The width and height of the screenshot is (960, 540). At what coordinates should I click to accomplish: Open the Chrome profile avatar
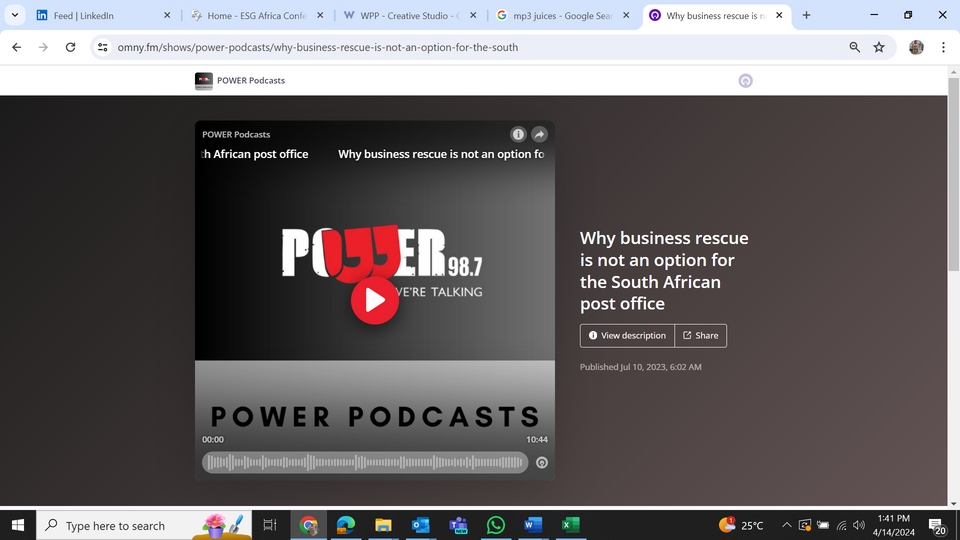point(917,47)
